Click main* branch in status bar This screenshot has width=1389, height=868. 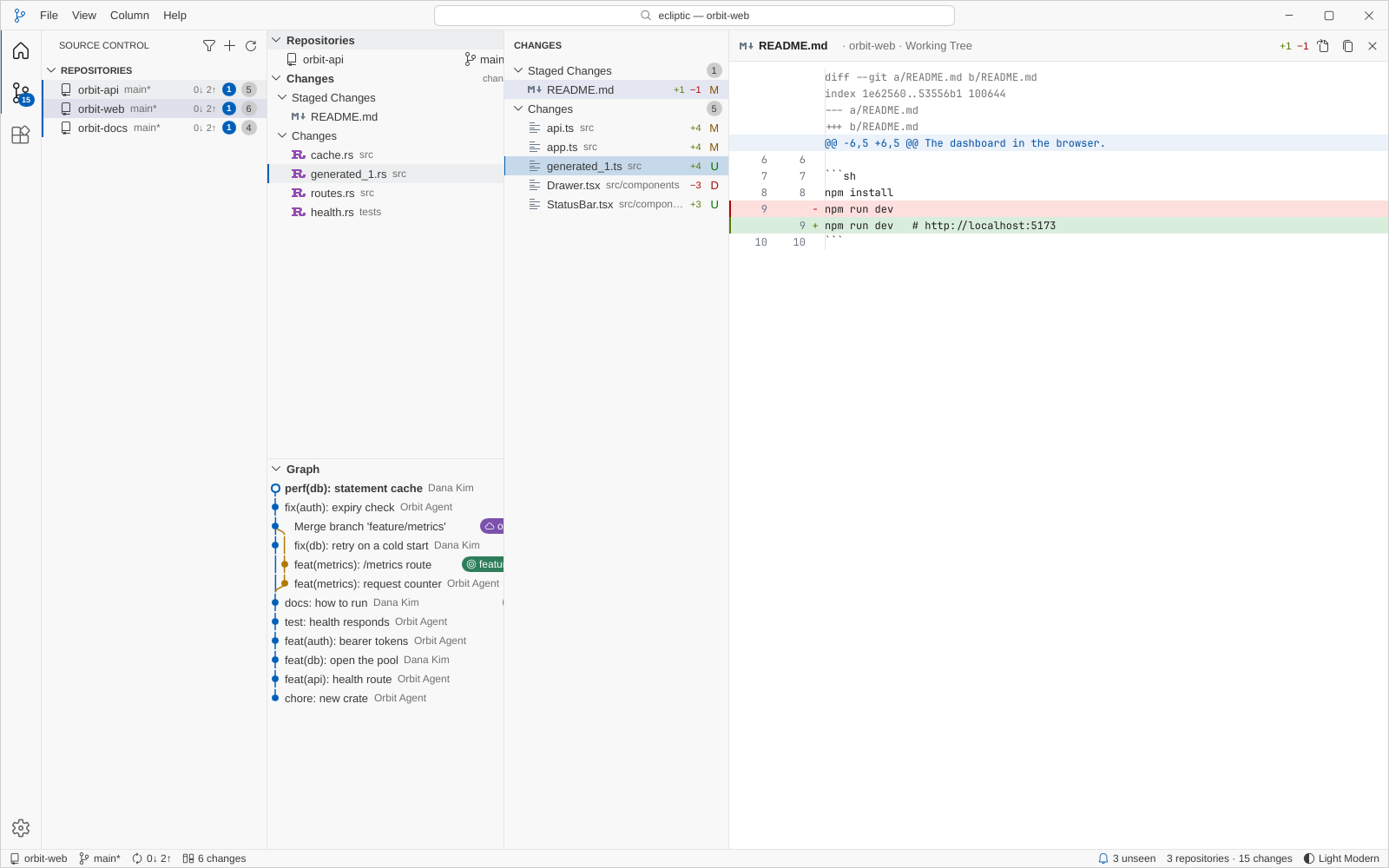tap(100, 858)
